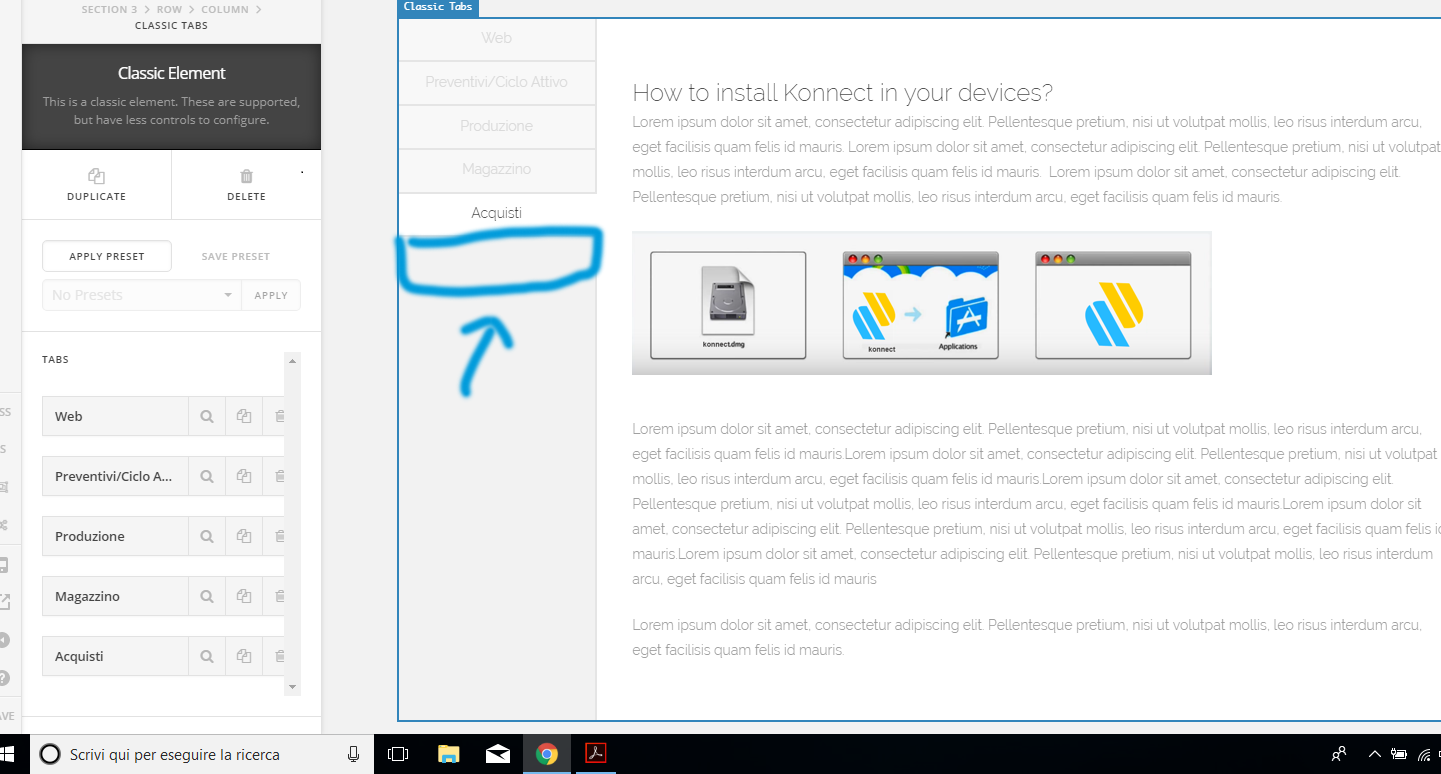This screenshot has width=1441, height=774.
Task: Switch to the Magazzino tab in preview
Action: pos(497,169)
